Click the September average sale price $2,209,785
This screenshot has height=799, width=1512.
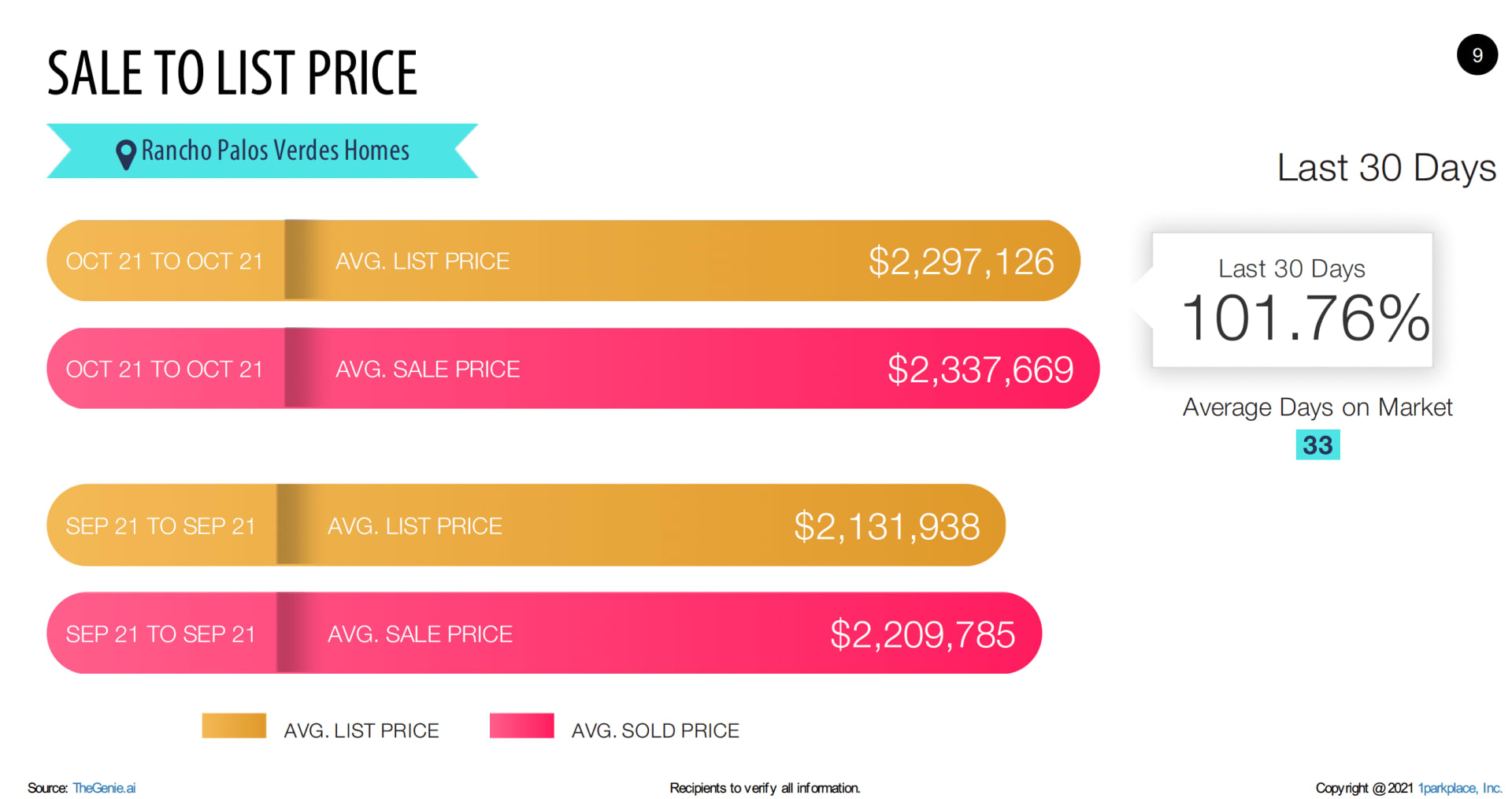(x=923, y=634)
